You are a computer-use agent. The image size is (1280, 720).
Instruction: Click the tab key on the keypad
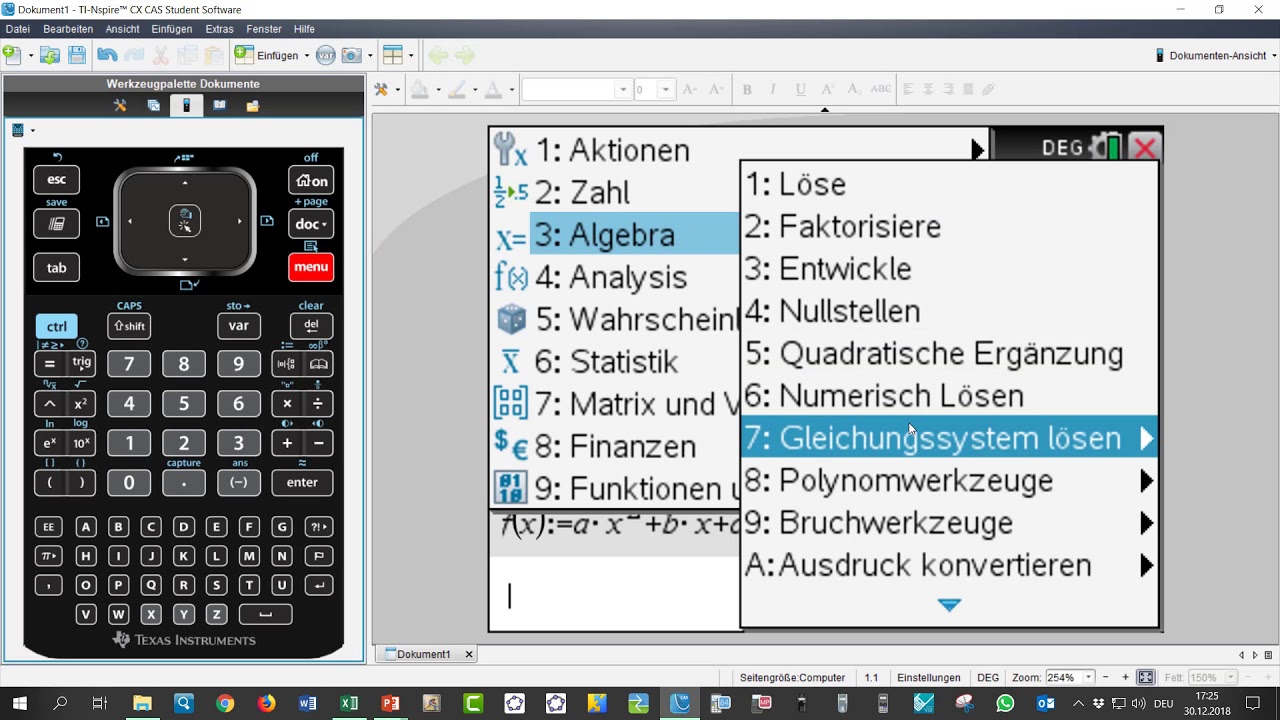(56, 267)
